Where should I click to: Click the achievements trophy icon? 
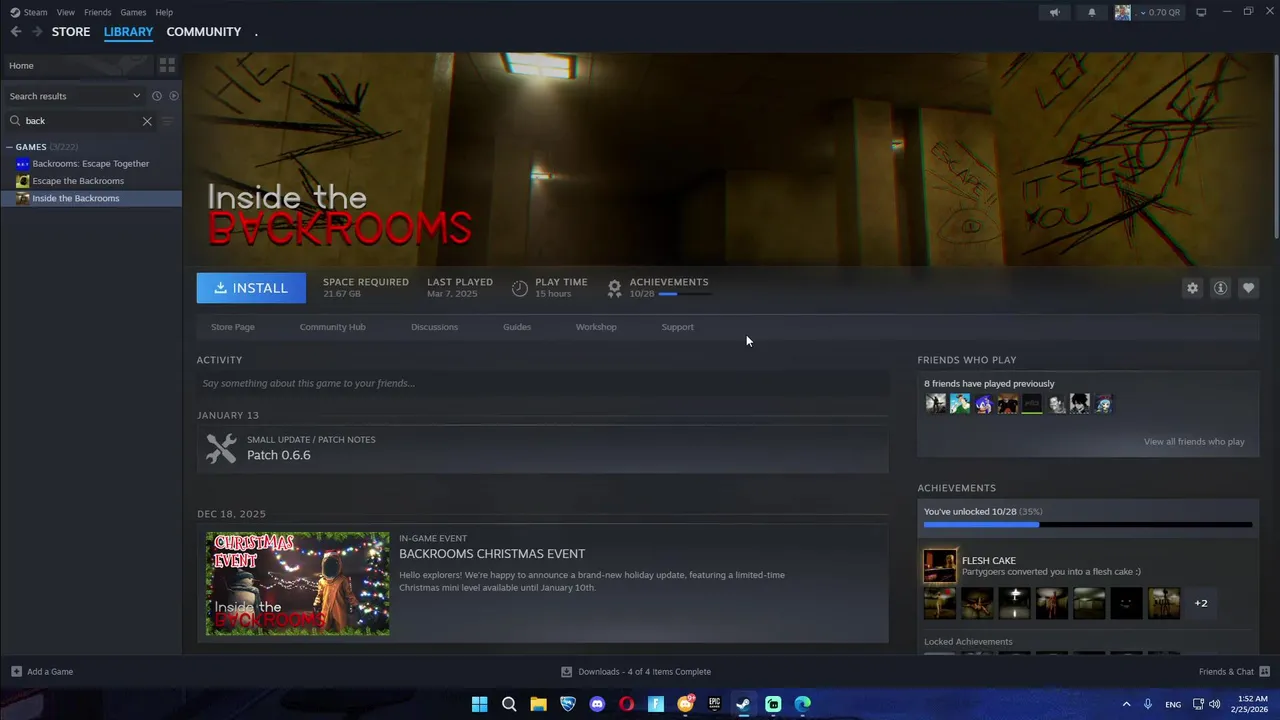(615, 288)
